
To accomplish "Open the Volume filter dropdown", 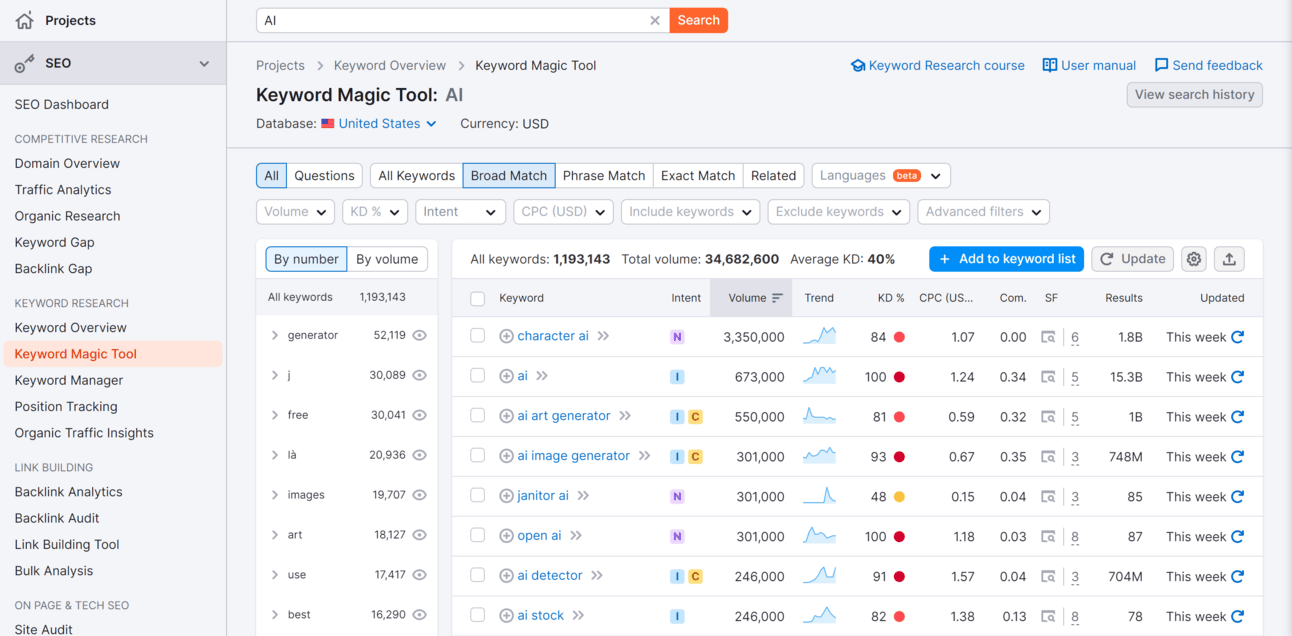I will pyautogui.click(x=295, y=212).
